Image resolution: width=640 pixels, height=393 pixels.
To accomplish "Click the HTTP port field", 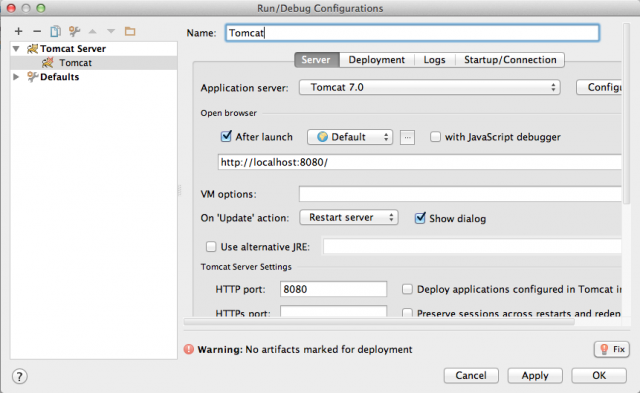I will click(333, 289).
